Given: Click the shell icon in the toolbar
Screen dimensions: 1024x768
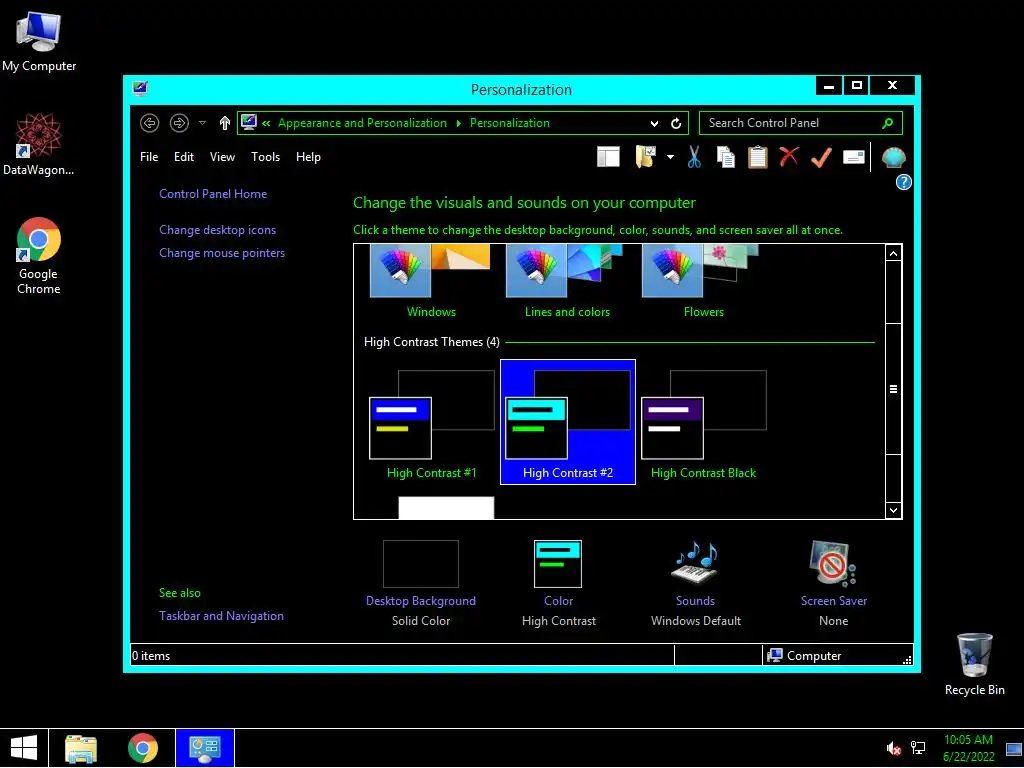Looking at the screenshot, I should pyautogui.click(x=893, y=157).
